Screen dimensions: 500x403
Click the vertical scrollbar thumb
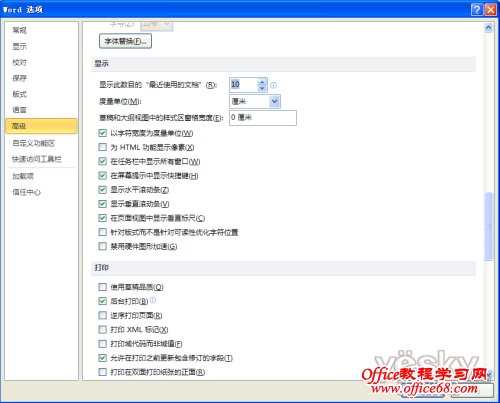pos(488,226)
